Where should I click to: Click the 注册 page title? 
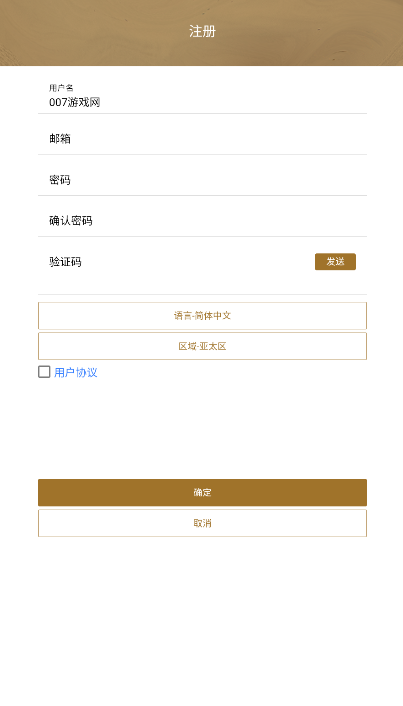point(202,32)
